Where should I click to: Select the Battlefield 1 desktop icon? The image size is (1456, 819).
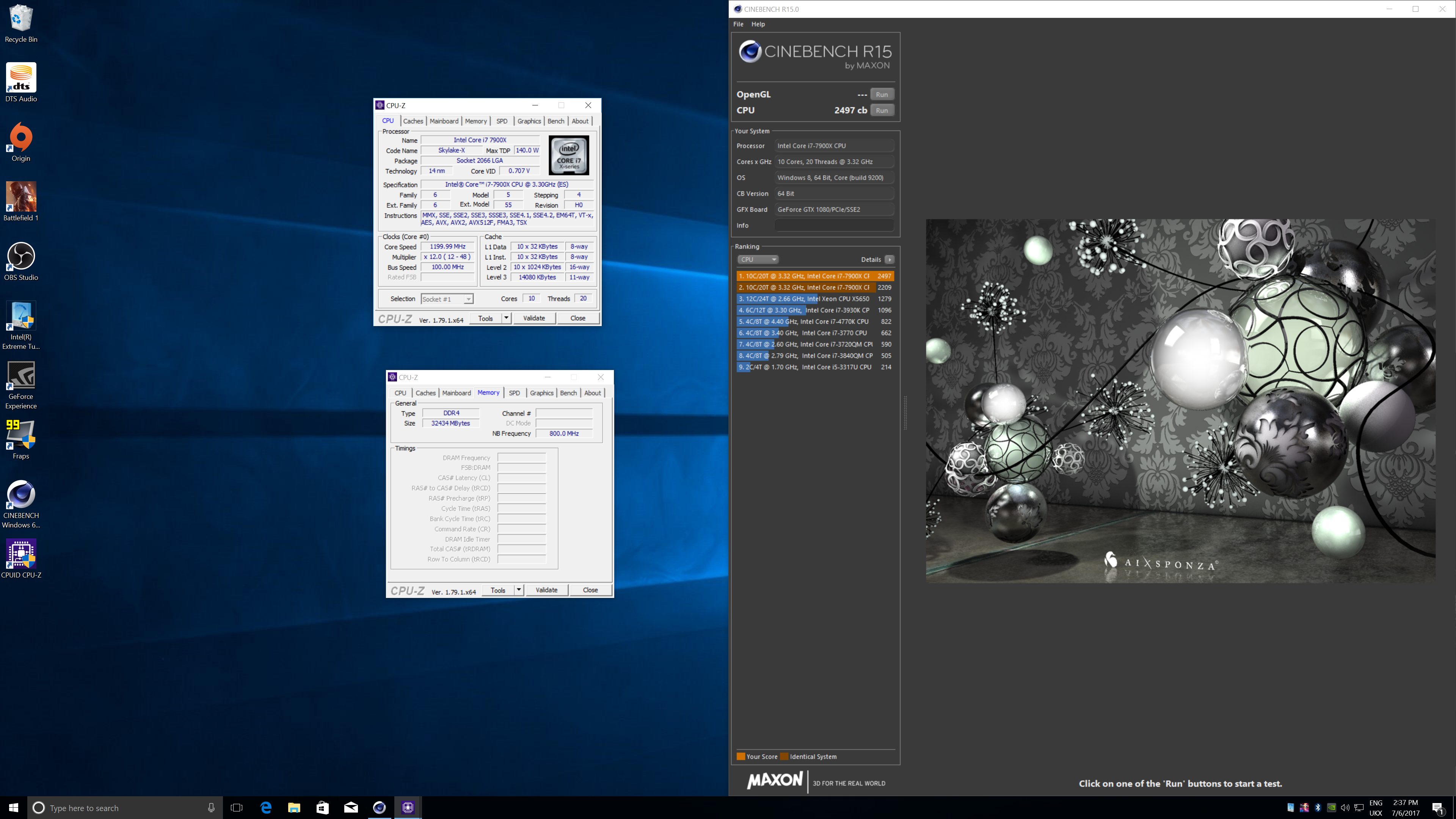[x=21, y=202]
